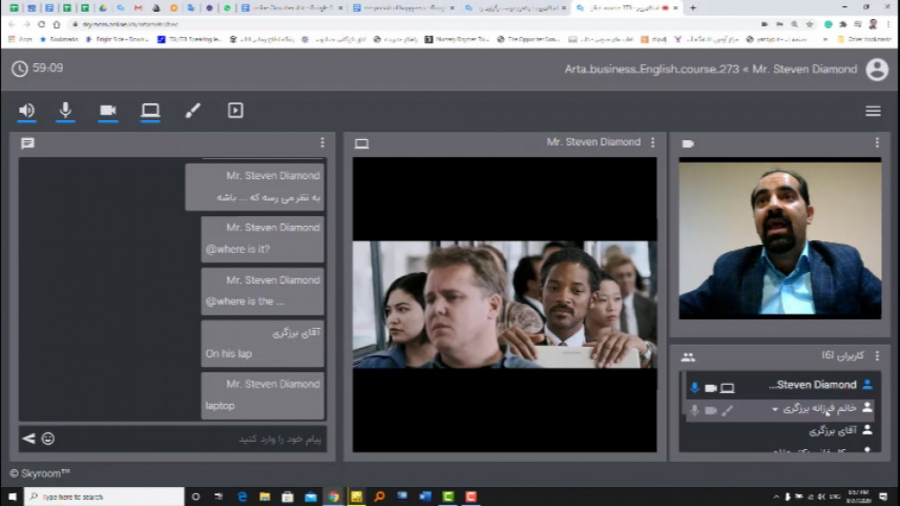Click the taskbar search box
This screenshot has height=506, width=900.
(x=104, y=497)
